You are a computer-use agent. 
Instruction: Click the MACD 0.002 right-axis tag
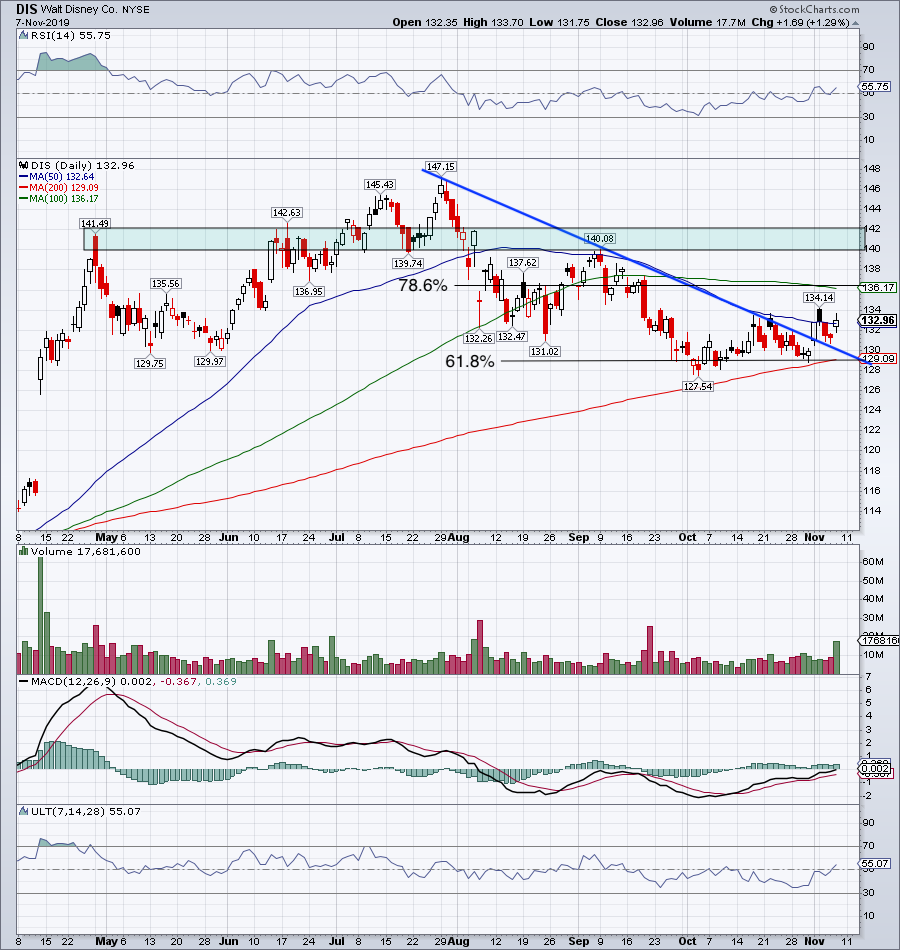pyautogui.click(x=876, y=769)
